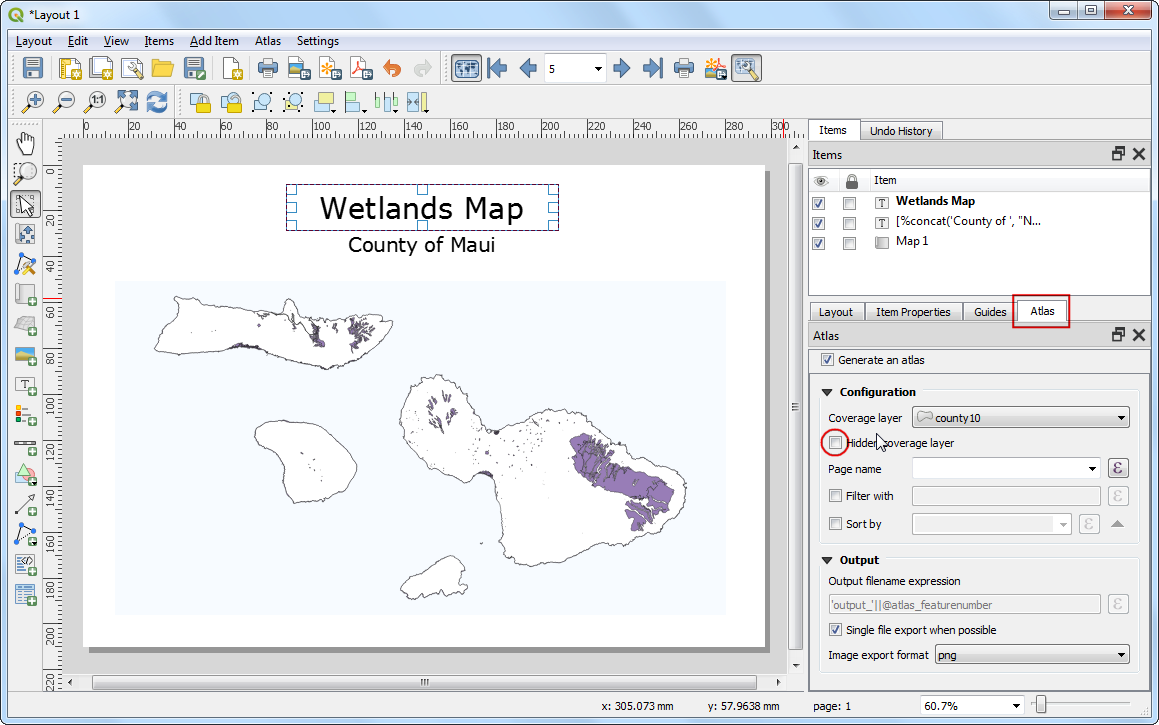This screenshot has height=725, width=1159.
Task: Open the Image export format dropdown
Action: (x=1031, y=656)
